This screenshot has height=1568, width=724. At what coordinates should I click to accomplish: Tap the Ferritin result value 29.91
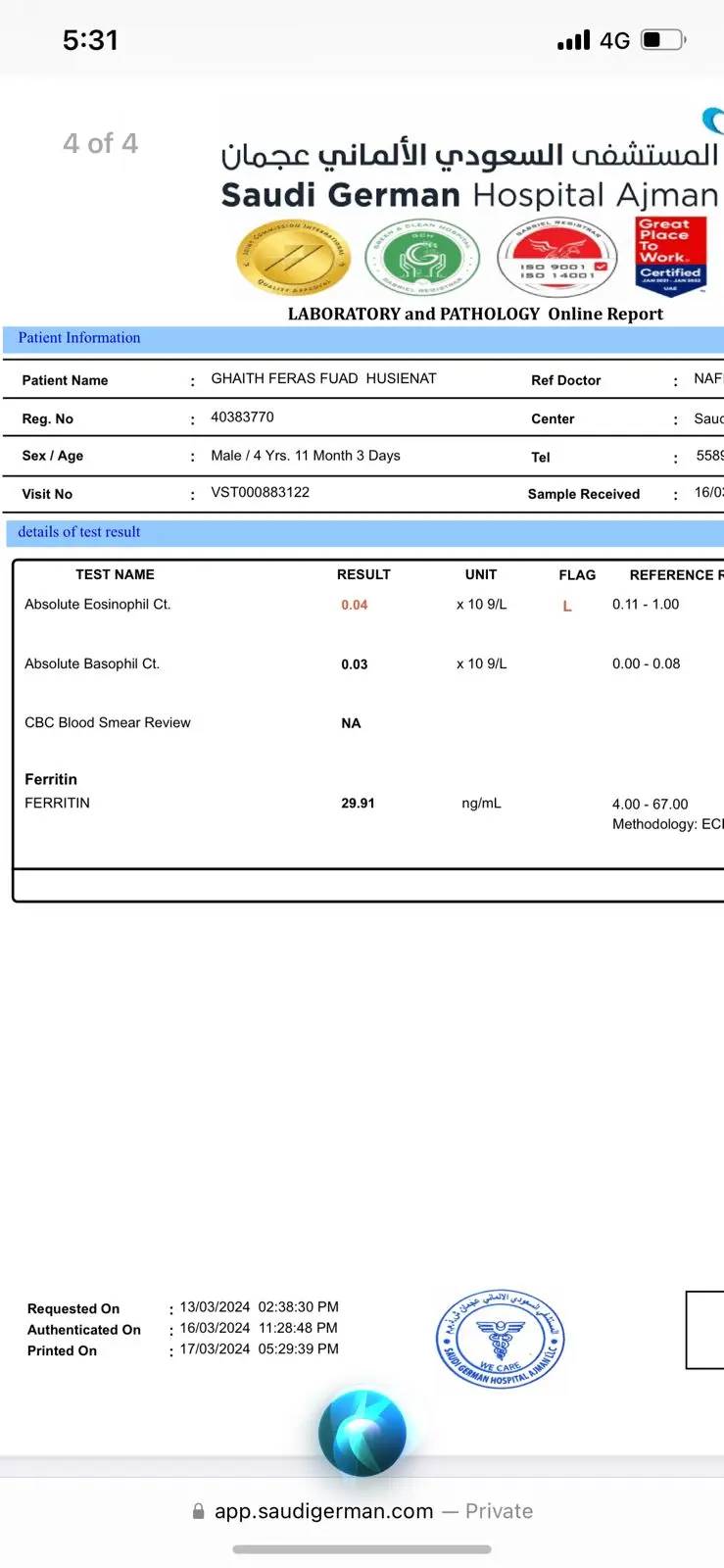tap(358, 803)
